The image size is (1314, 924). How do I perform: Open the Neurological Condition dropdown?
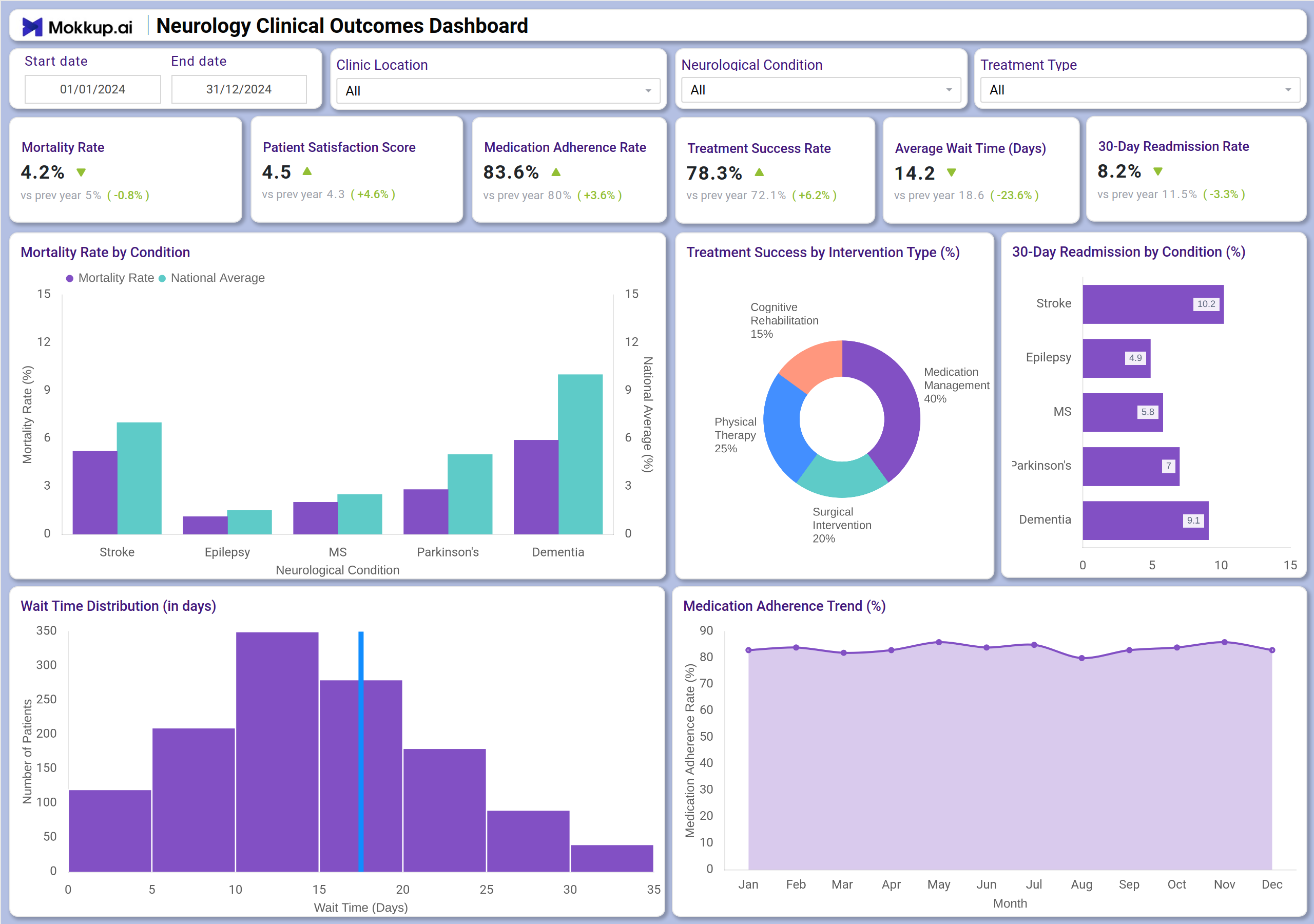pyautogui.click(x=821, y=90)
